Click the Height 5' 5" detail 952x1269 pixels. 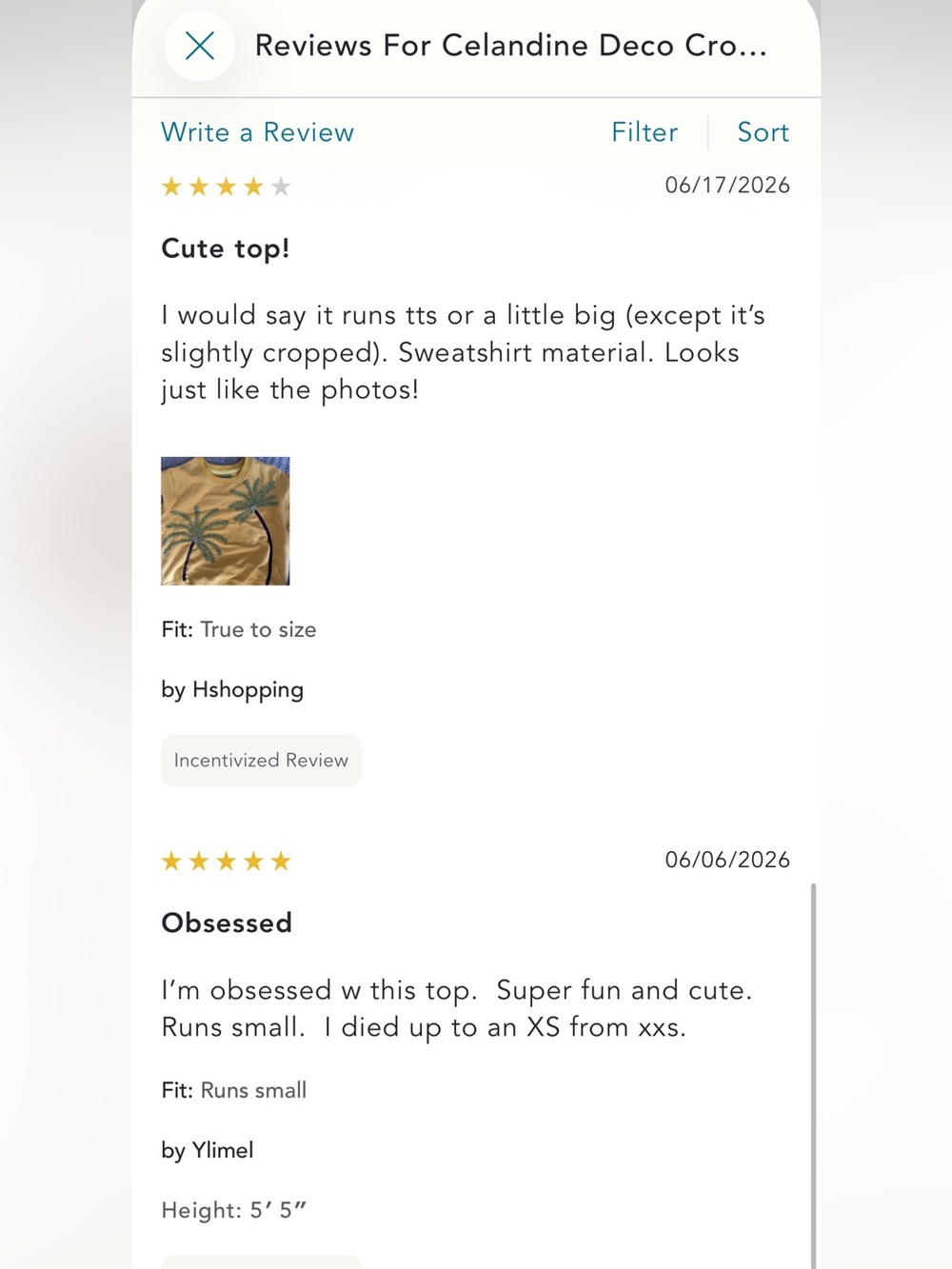tap(234, 1211)
